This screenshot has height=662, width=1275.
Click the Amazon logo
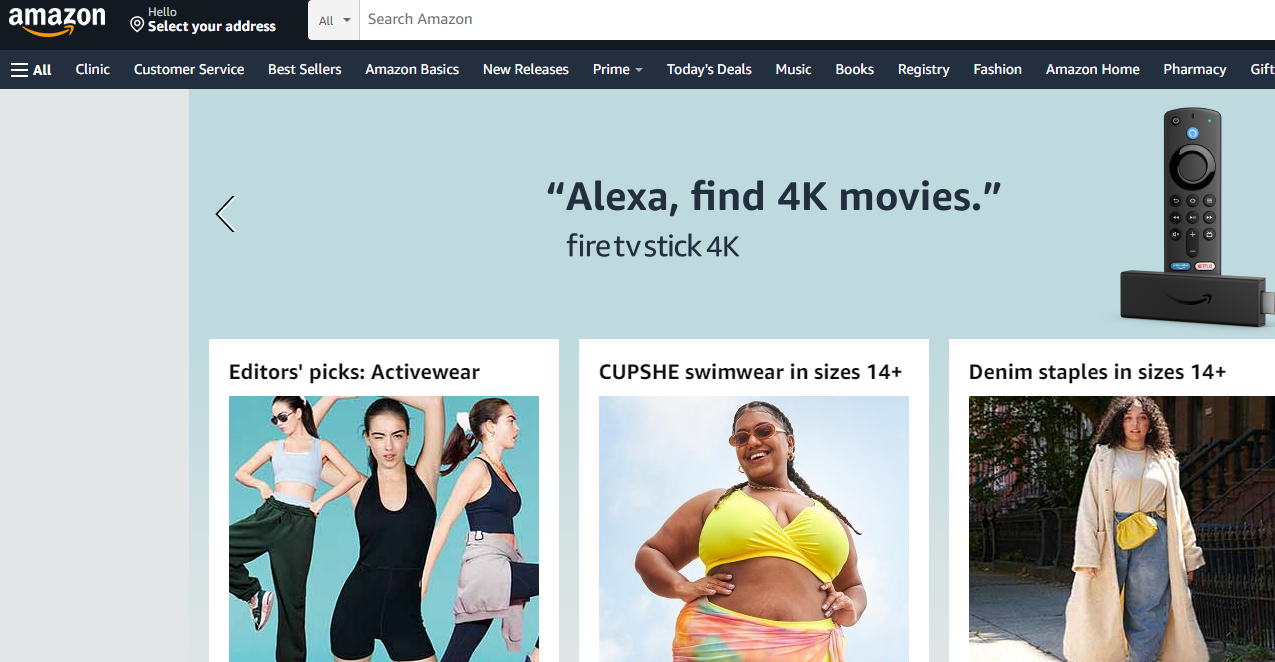pyautogui.click(x=57, y=20)
